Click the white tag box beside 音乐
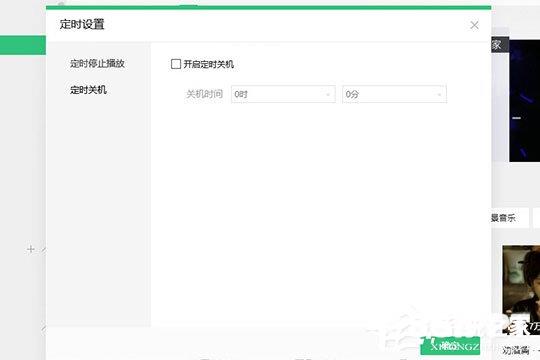The width and height of the screenshot is (540, 360). 537,218
